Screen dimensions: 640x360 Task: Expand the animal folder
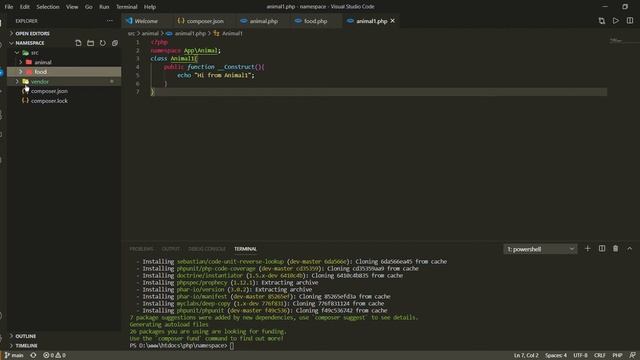point(21,62)
